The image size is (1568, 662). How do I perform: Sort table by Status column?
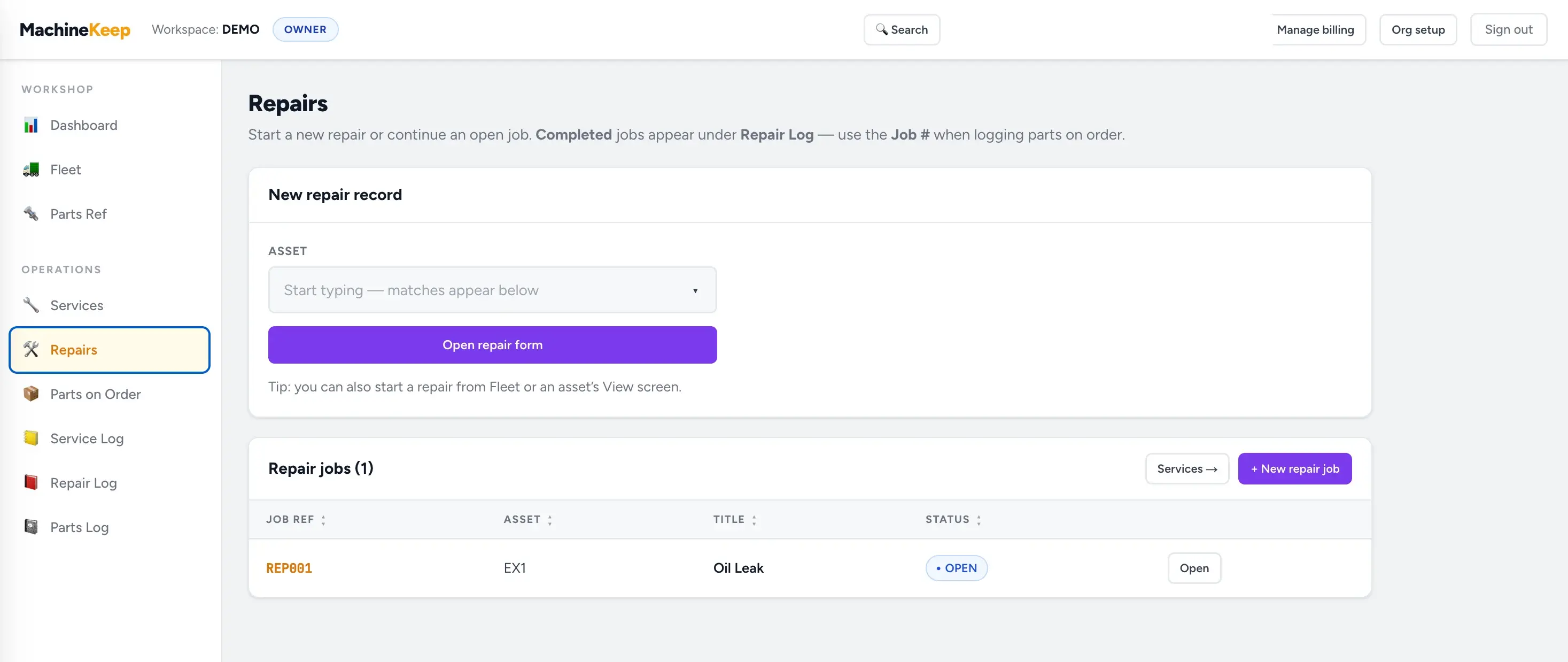953,519
